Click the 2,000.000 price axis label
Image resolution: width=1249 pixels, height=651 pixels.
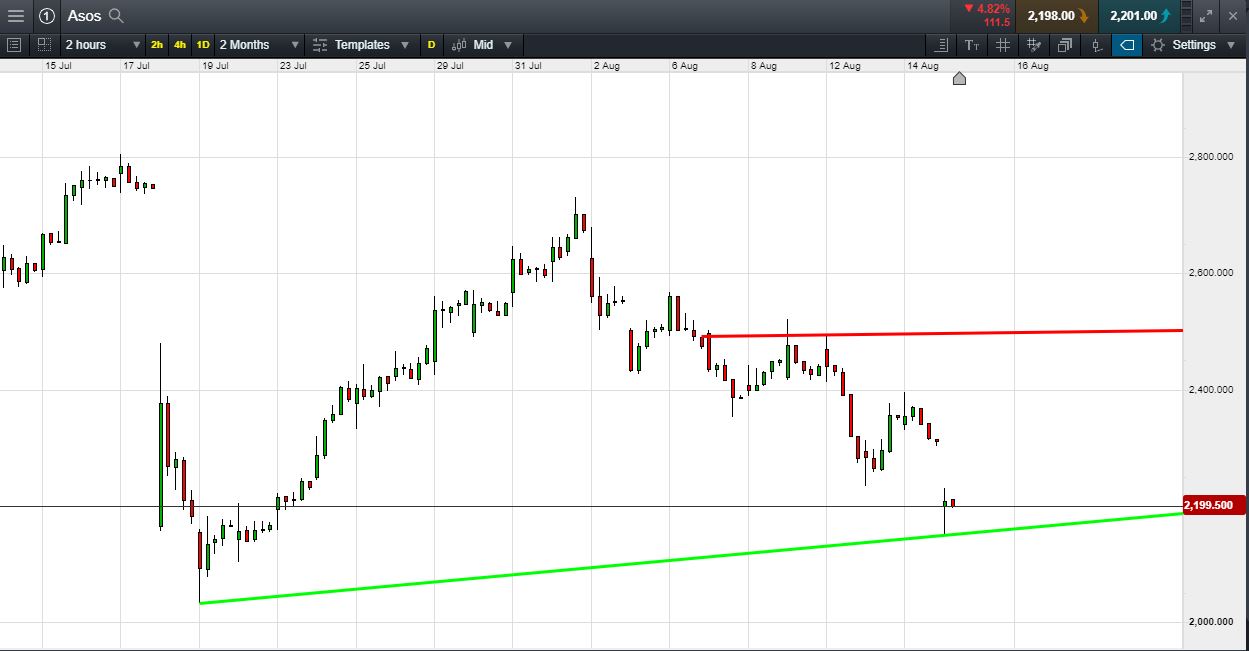click(x=1210, y=621)
